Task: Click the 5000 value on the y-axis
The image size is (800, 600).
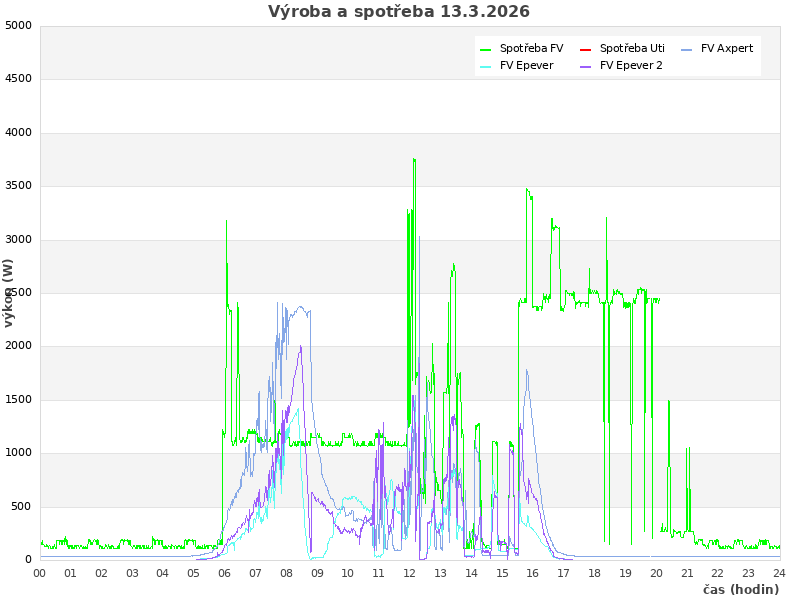Action: point(18,26)
